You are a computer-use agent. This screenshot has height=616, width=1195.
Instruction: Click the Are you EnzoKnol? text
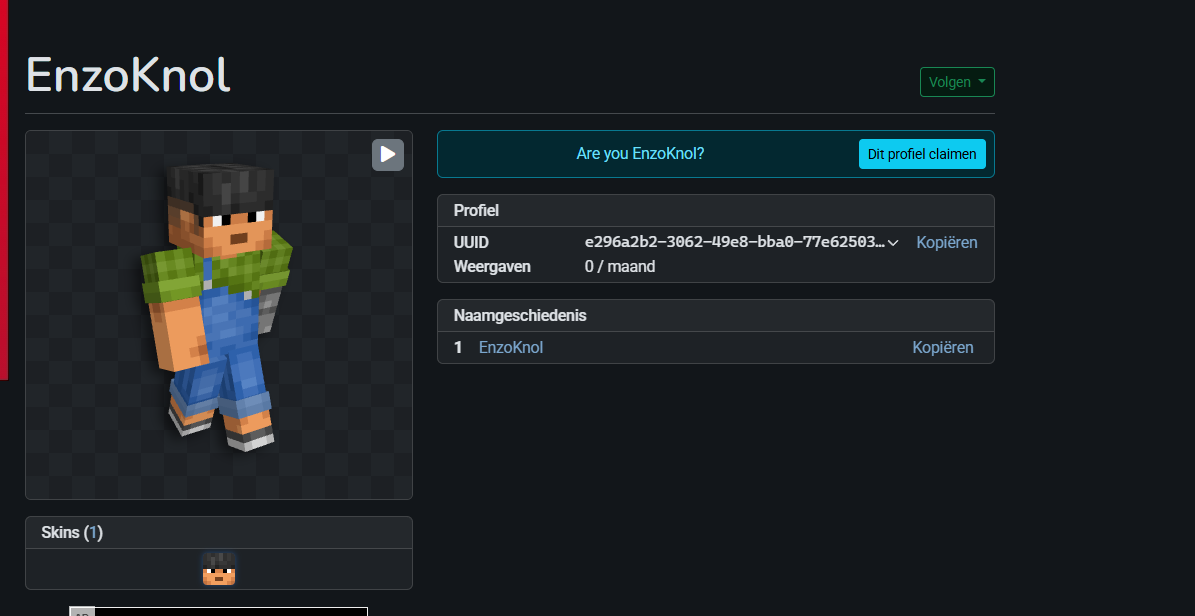640,154
